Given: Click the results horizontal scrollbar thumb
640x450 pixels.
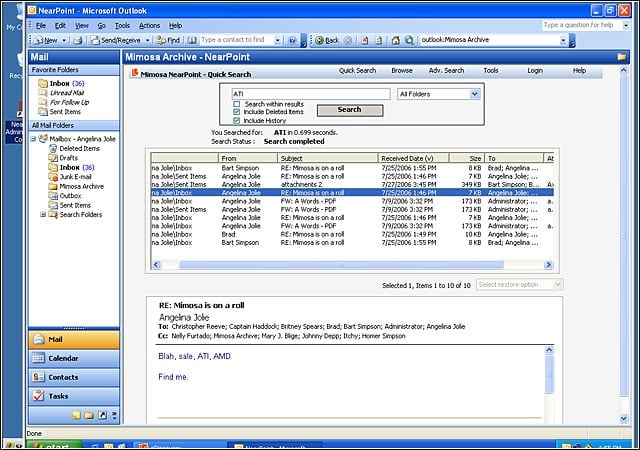Looking at the screenshot, I should pyautogui.click(x=341, y=265).
